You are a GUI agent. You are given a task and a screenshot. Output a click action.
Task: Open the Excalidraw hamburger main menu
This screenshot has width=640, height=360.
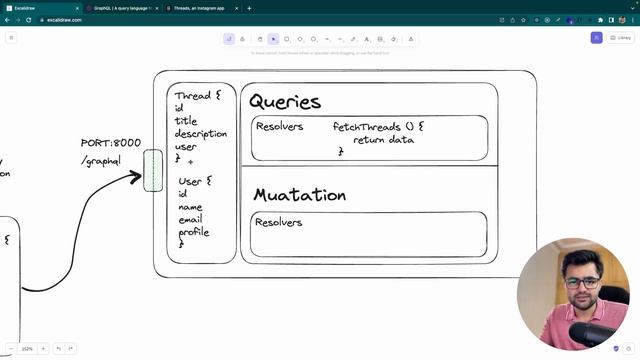pyautogui.click(x=11, y=38)
